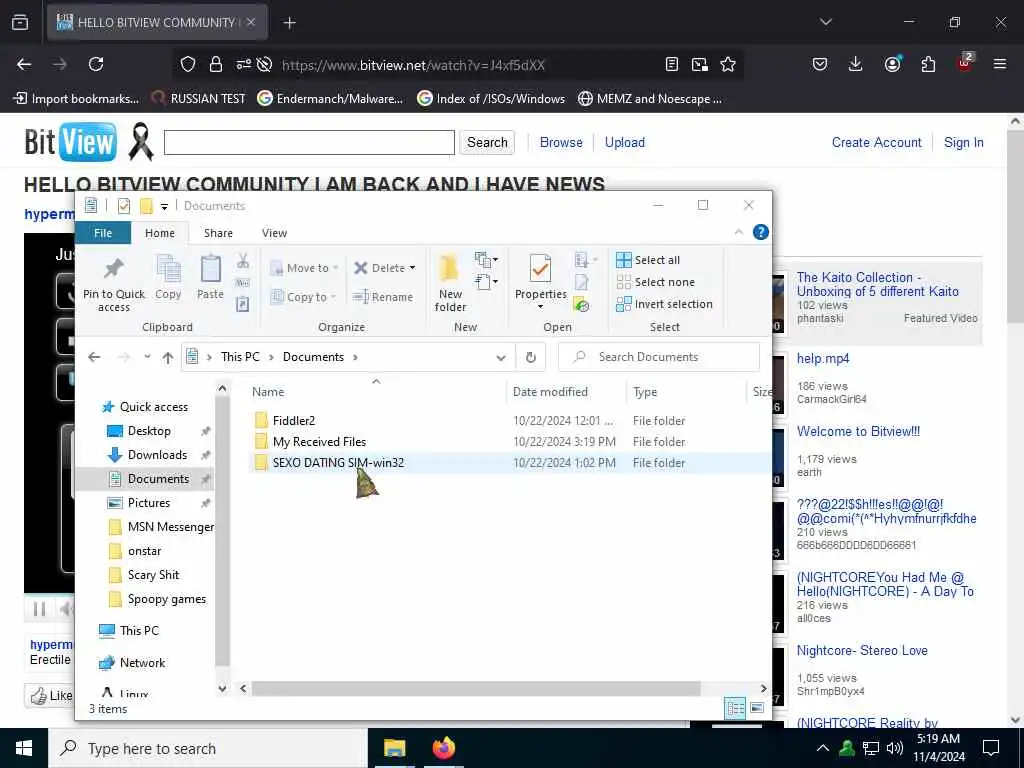Viewport: 1024px width, 768px height.
Task: Select the Fiddler2 folder
Action: click(x=294, y=421)
